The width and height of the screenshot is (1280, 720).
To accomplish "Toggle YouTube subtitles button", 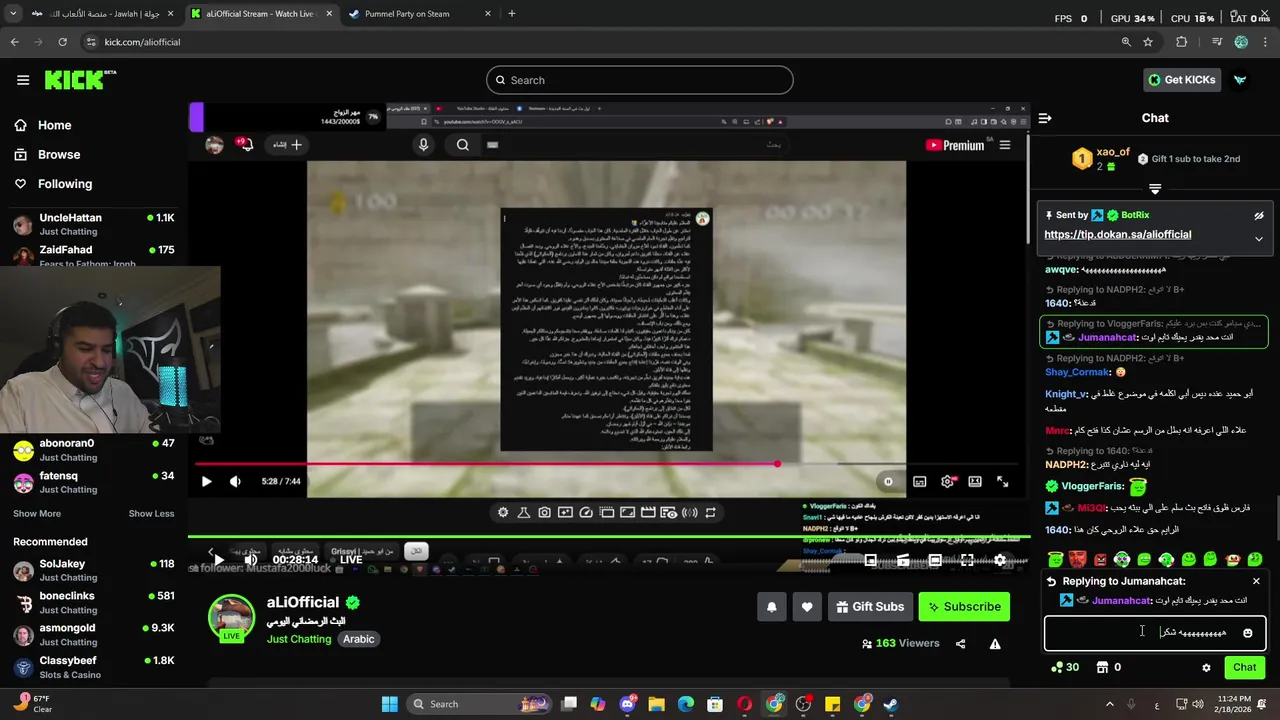I will point(920,482).
